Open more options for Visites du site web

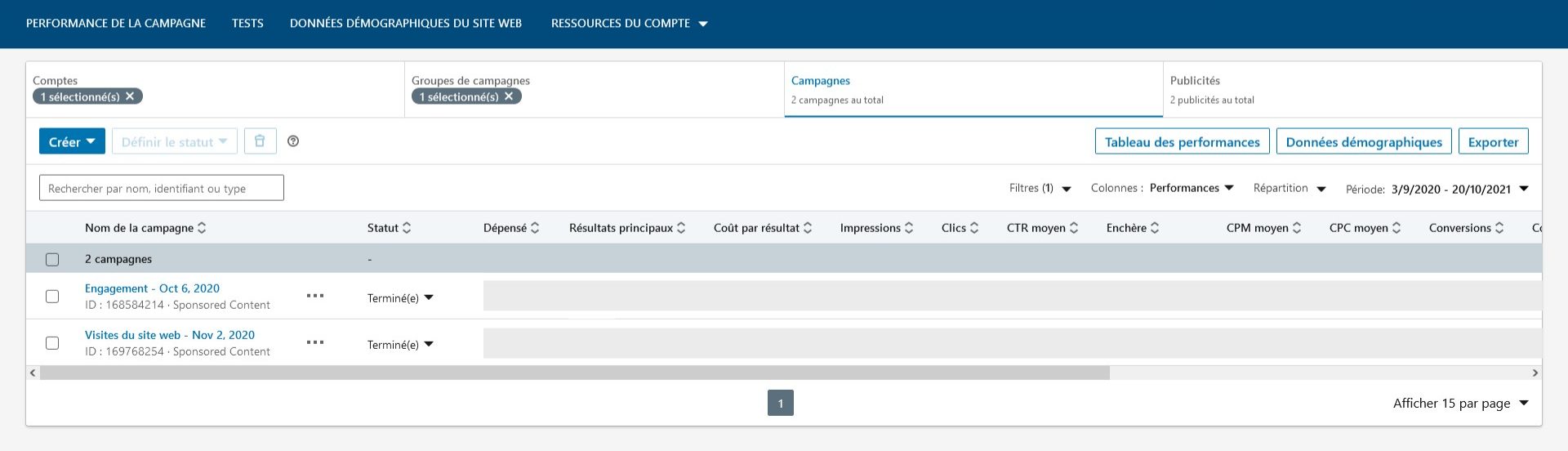click(x=315, y=342)
